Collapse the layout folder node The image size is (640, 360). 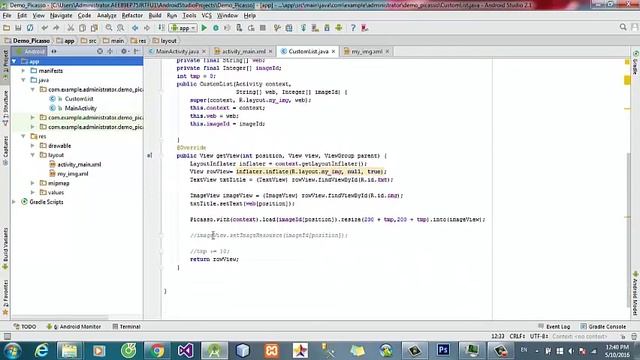pyautogui.click(x=33, y=155)
